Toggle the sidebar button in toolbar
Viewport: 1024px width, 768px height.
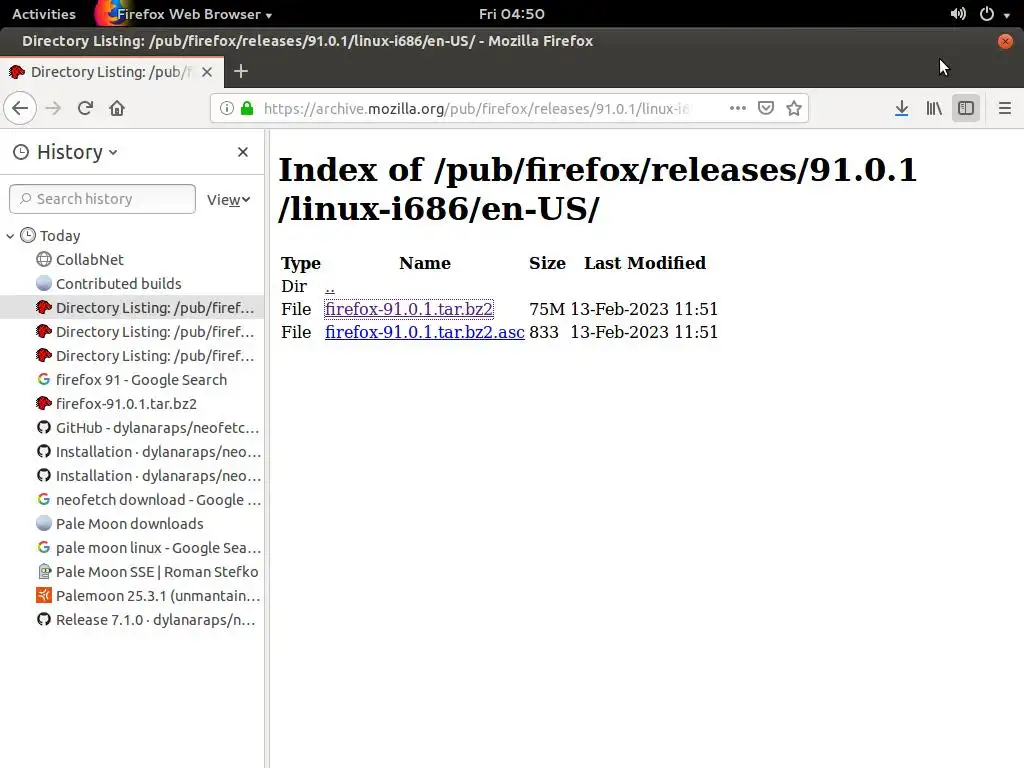pyautogui.click(x=966, y=108)
